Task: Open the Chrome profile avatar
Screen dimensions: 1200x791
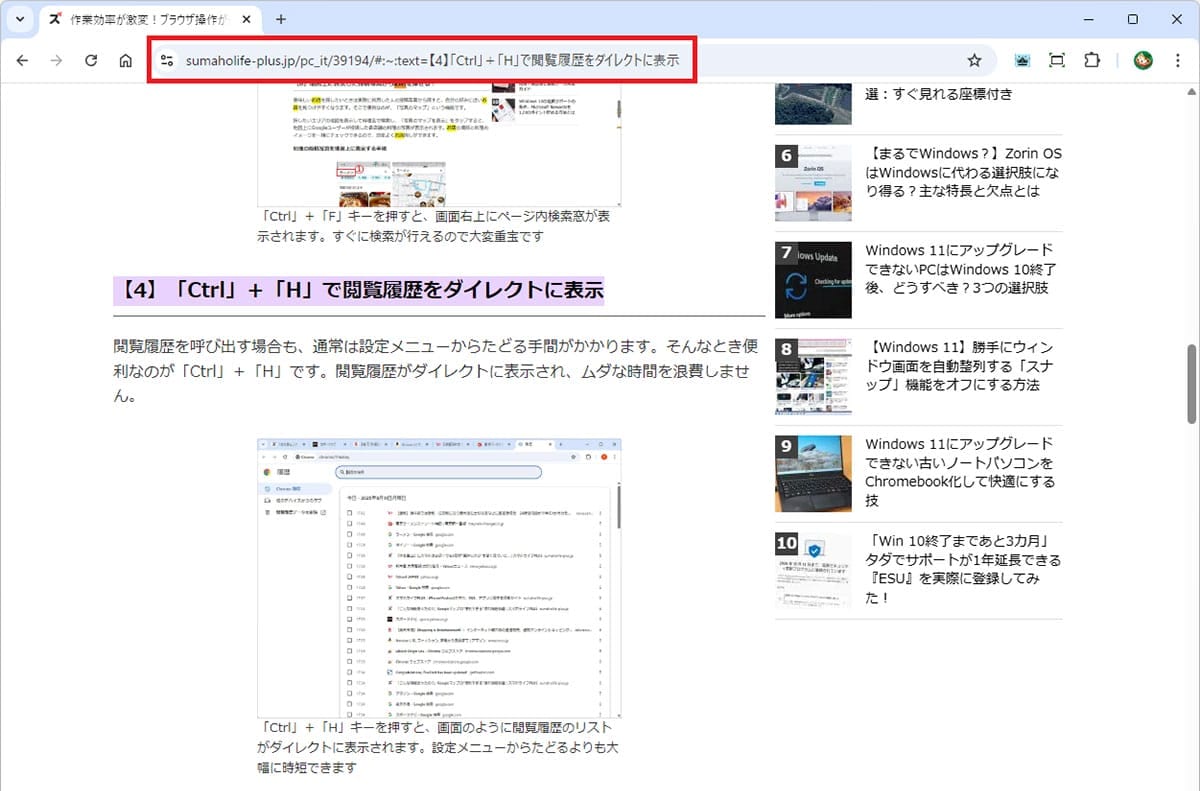Action: click(1143, 61)
